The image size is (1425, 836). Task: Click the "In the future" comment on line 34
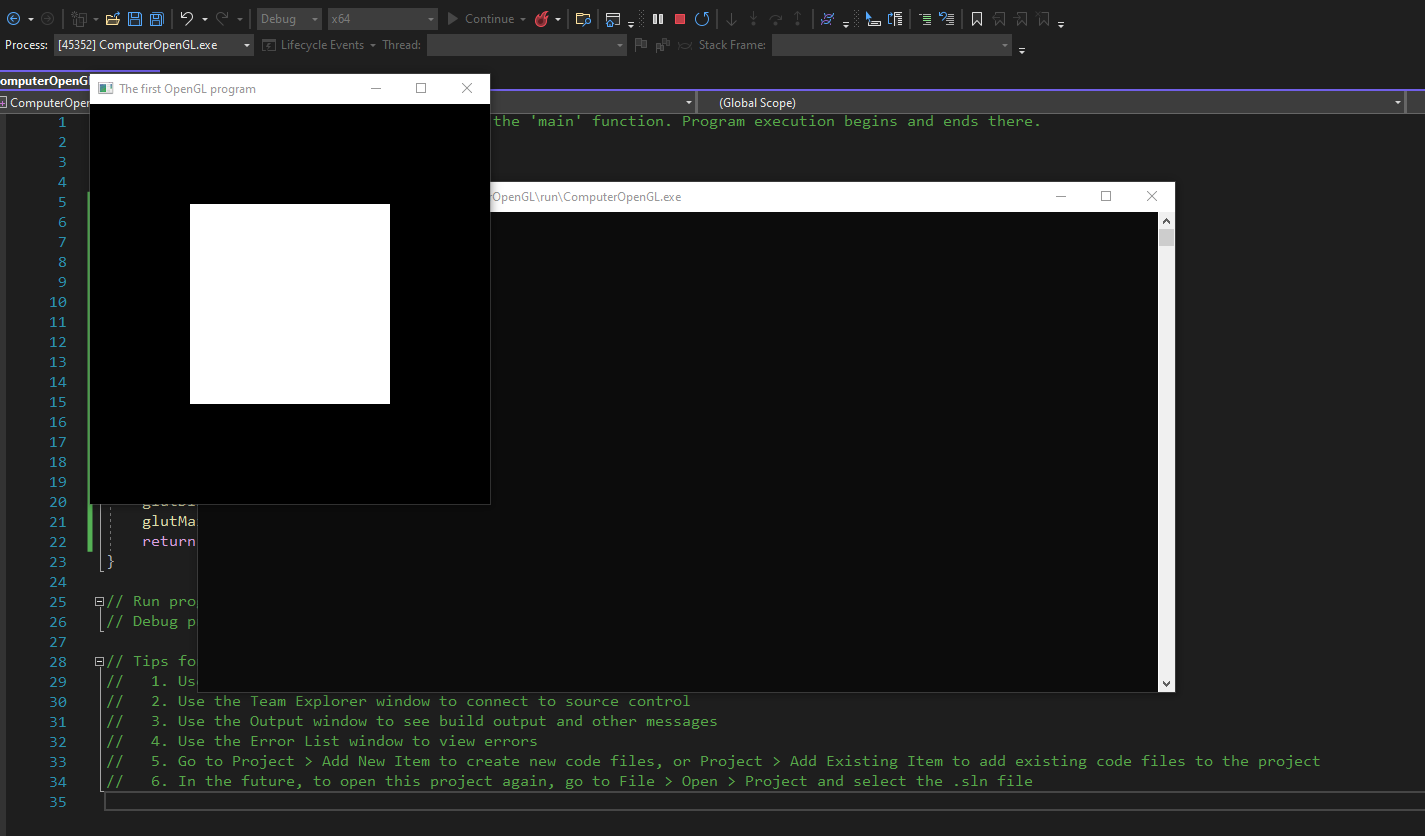point(569,781)
